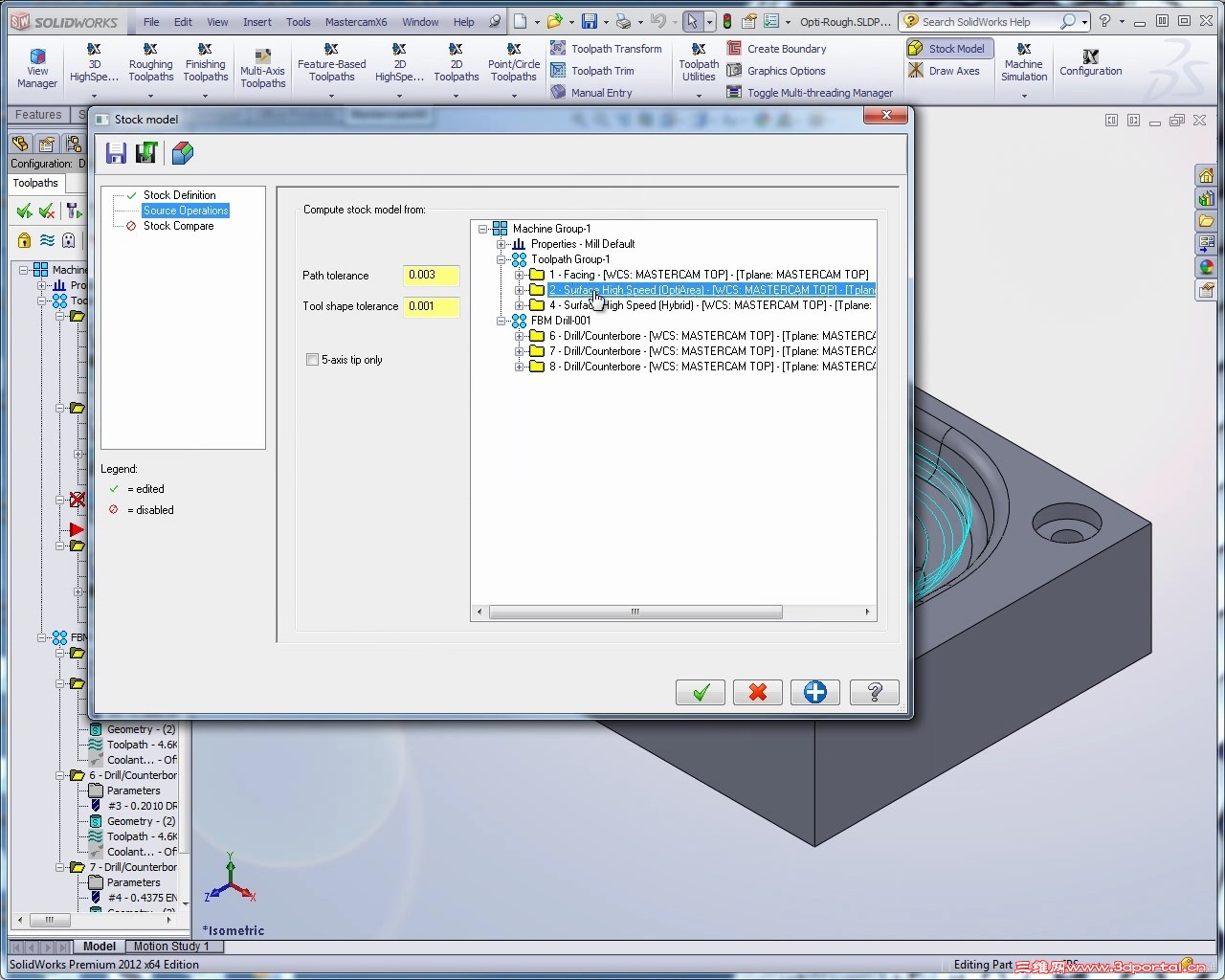
Task: Select Source Operations page
Action: (186, 211)
